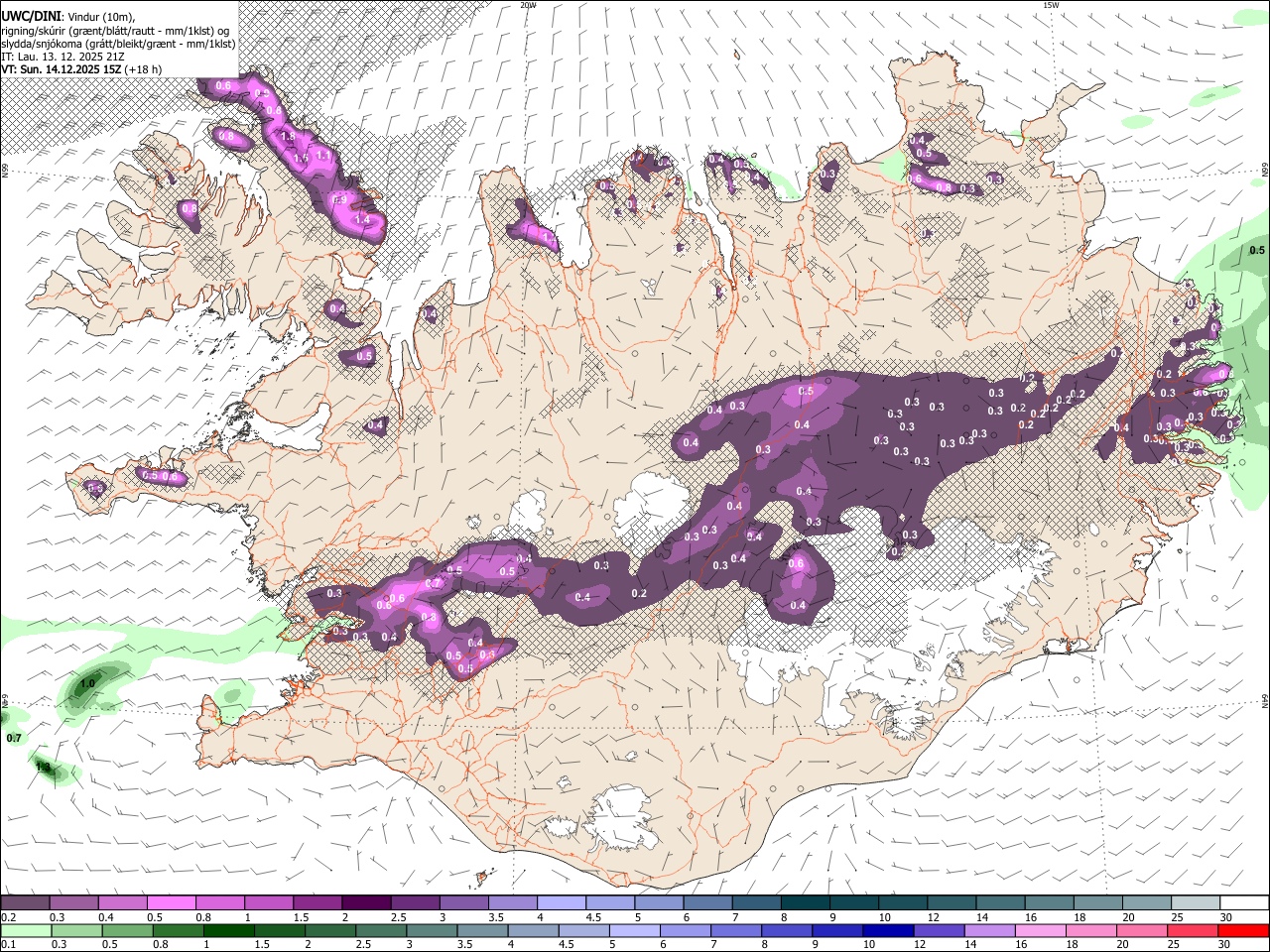The width and height of the screenshot is (1270, 952).
Task: Click the '4.5' label under the upper legend row
Action: (593, 917)
